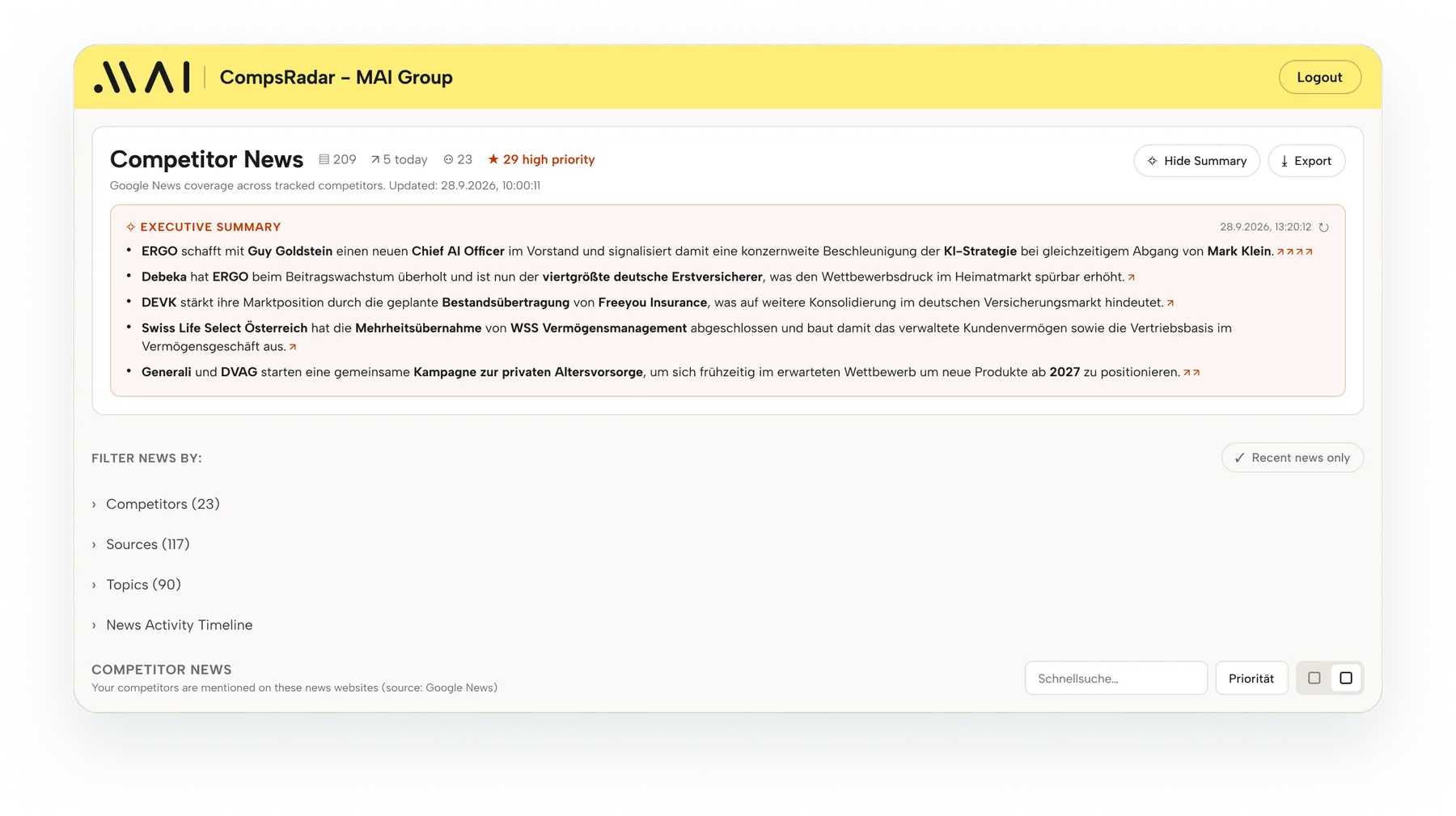Click bold 'Freeyou Insurance' in DEVK line
The width and height of the screenshot is (1456, 816).
tap(652, 302)
